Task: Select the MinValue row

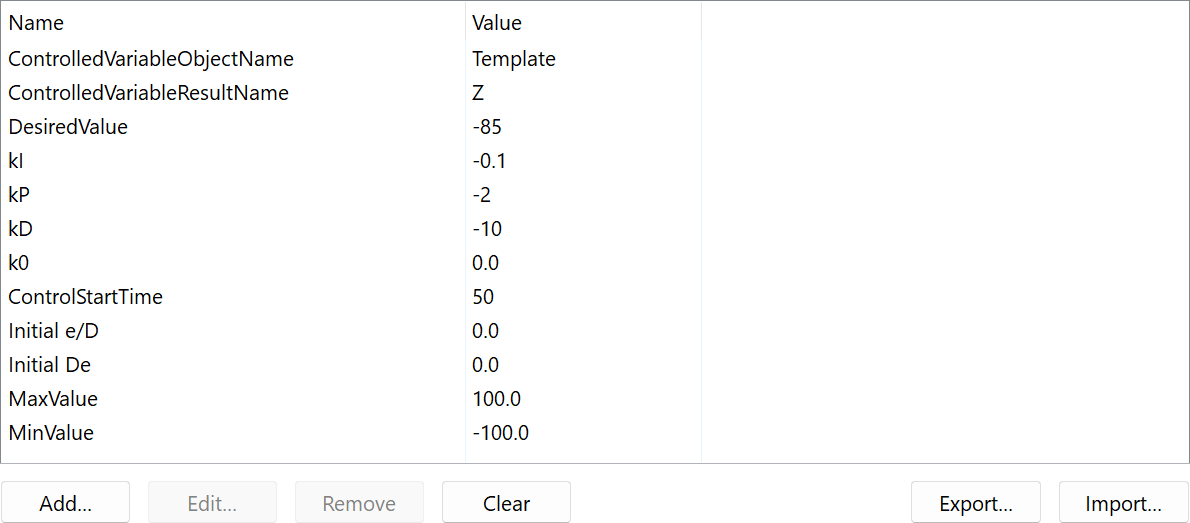Action: [x=51, y=433]
